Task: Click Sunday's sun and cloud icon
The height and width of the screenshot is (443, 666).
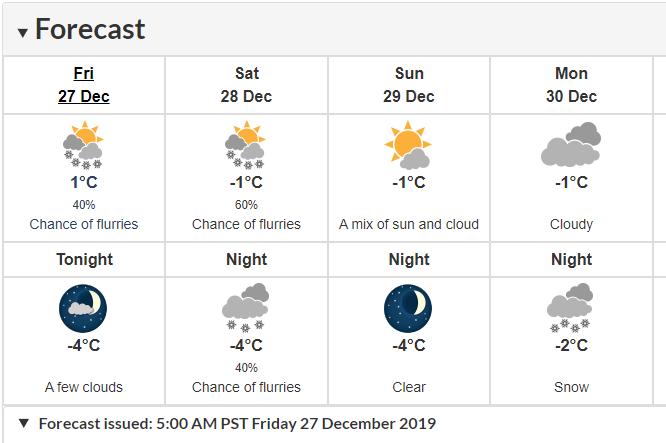Action: tap(408, 146)
